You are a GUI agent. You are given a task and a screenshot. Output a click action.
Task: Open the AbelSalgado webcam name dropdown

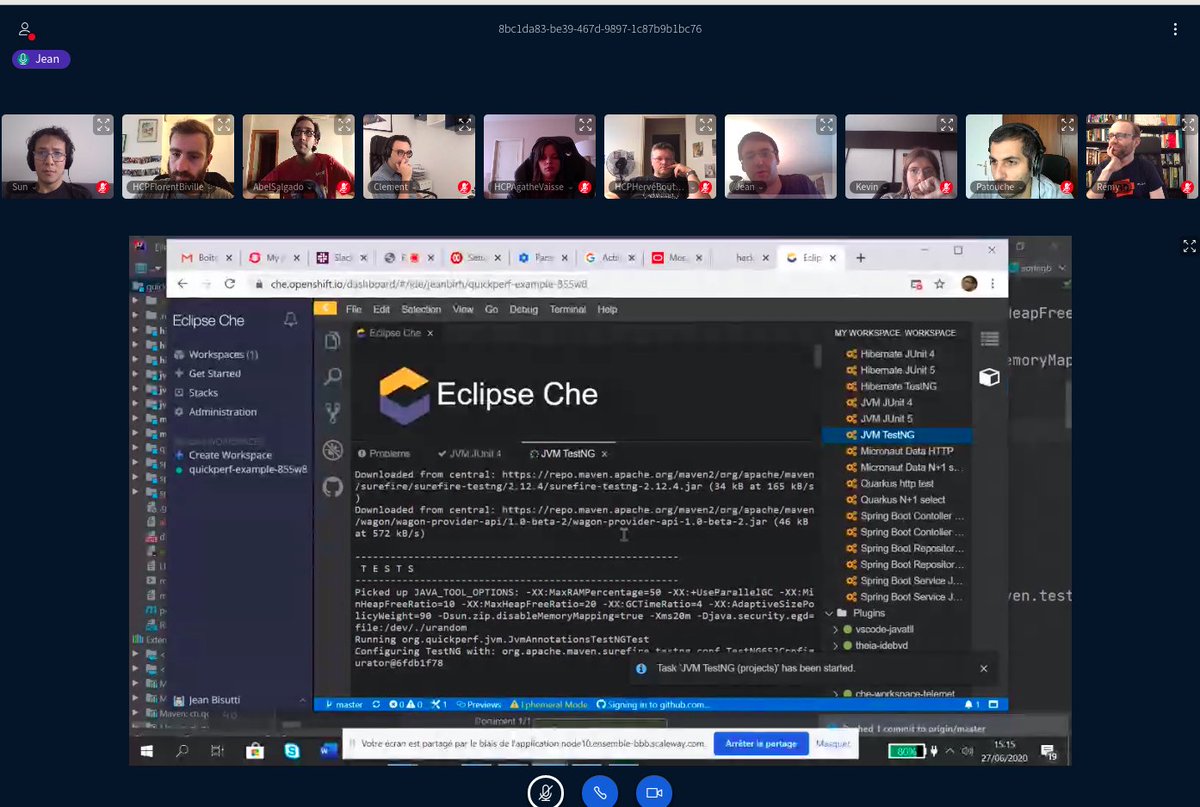pyautogui.click(x=280, y=187)
